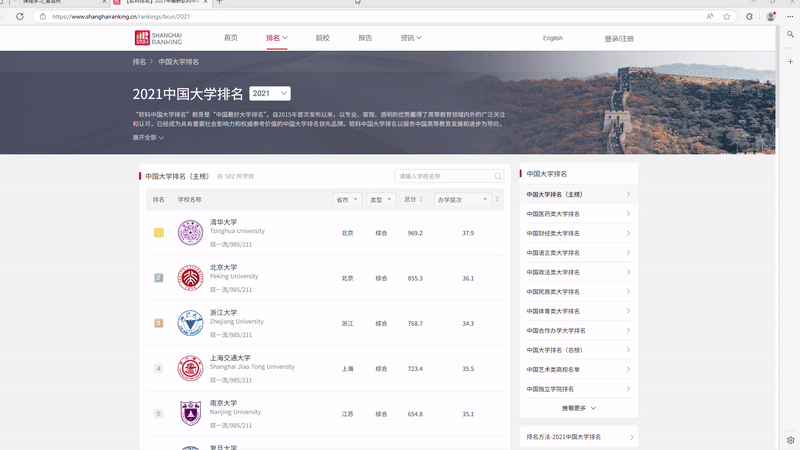Click the sidebar plus icon
This screenshot has width=800, height=450.
(x=790, y=61)
